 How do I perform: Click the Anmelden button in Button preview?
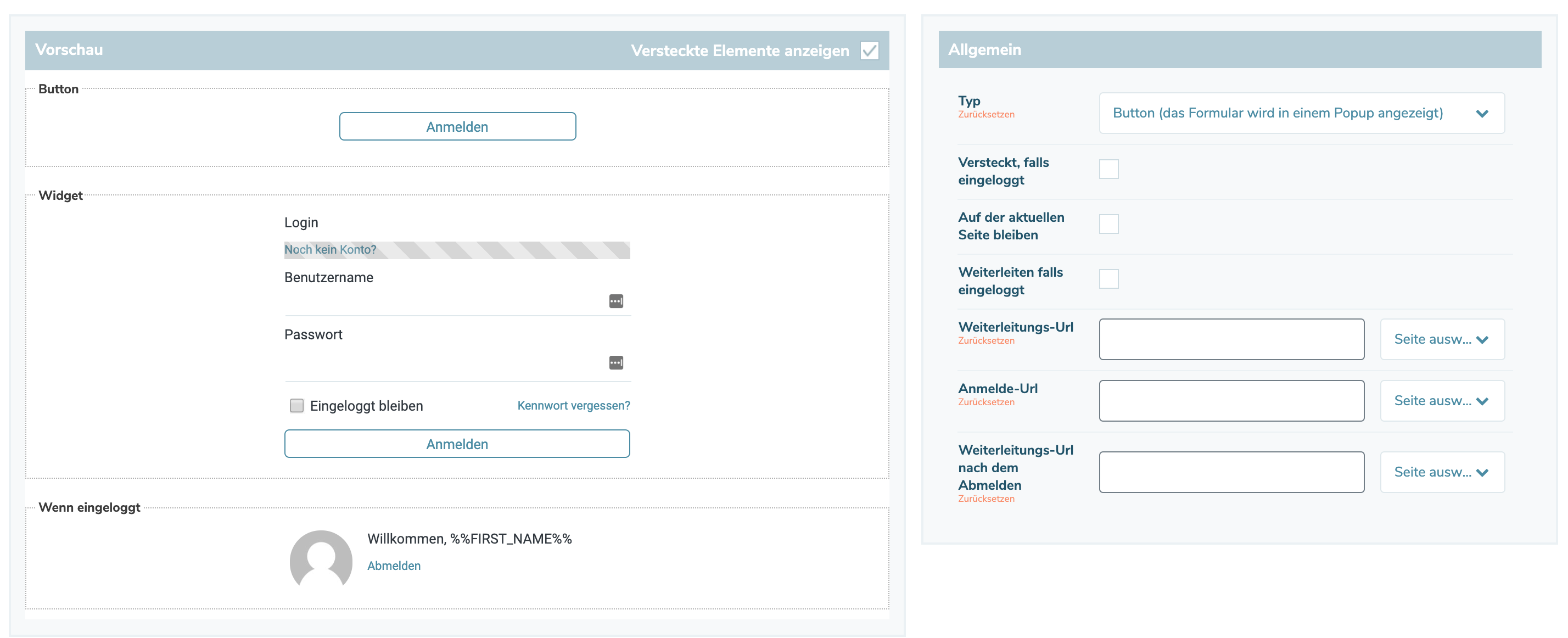tap(457, 127)
